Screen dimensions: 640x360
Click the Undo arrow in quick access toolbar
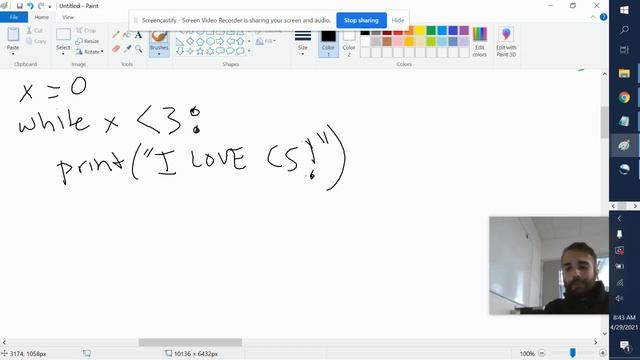[x=30, y=6]
